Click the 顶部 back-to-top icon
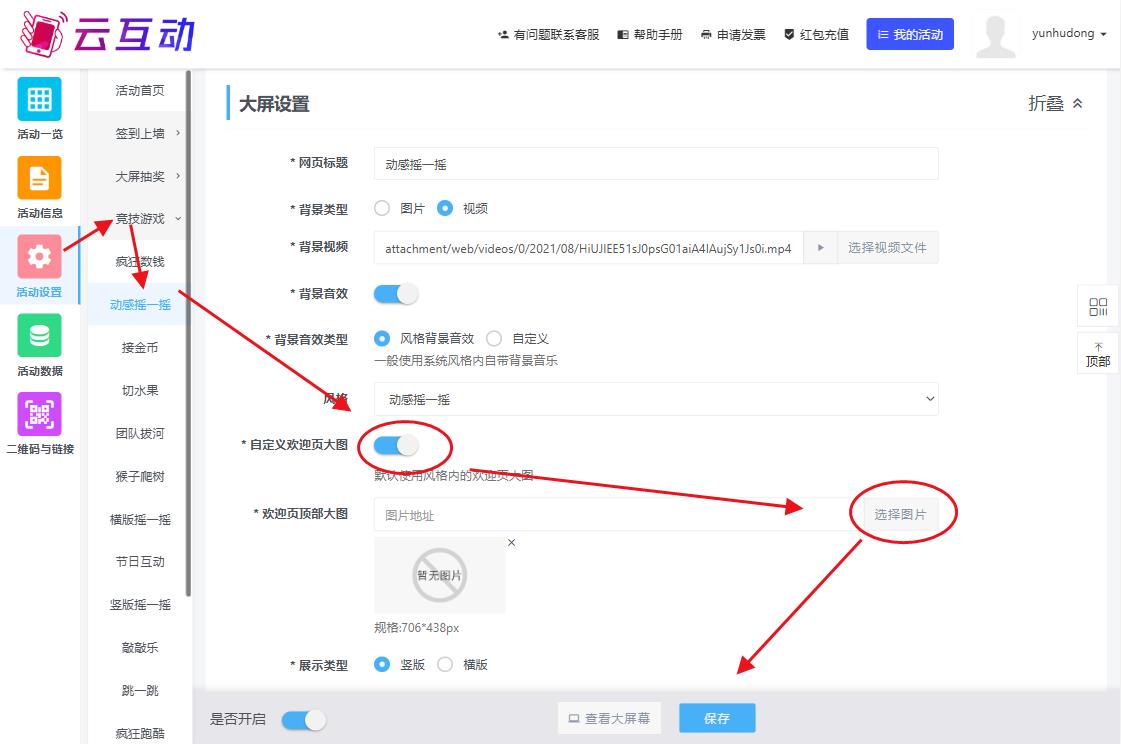 point(1098,354)
